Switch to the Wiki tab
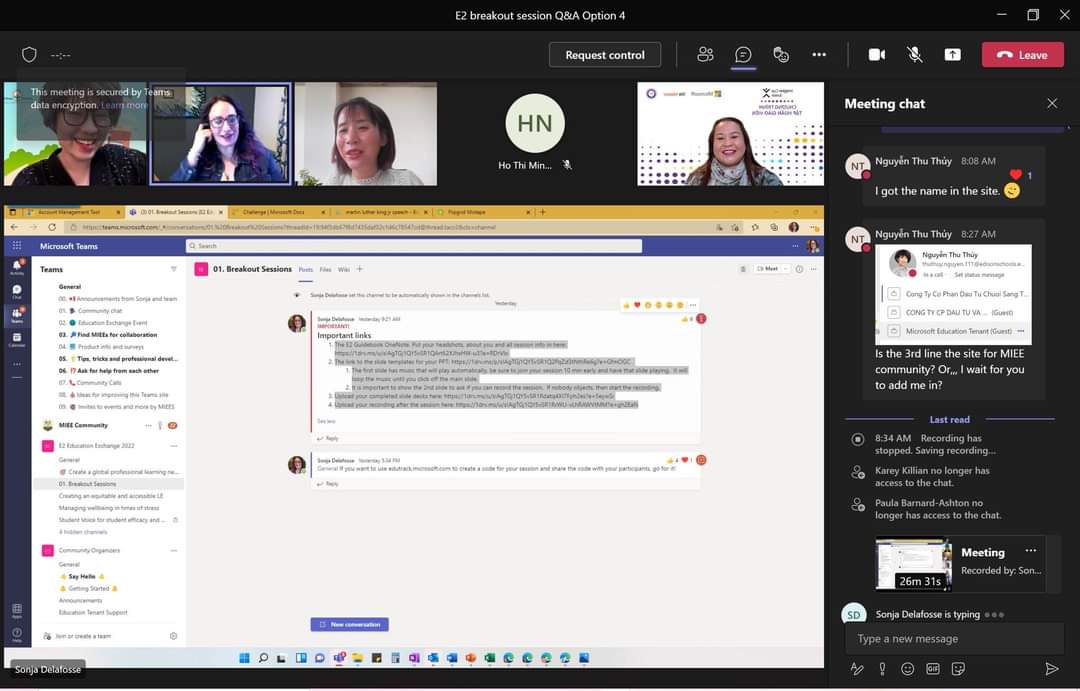The height and width of the screenshot is (691, 1080). click(x=344, y=269)
